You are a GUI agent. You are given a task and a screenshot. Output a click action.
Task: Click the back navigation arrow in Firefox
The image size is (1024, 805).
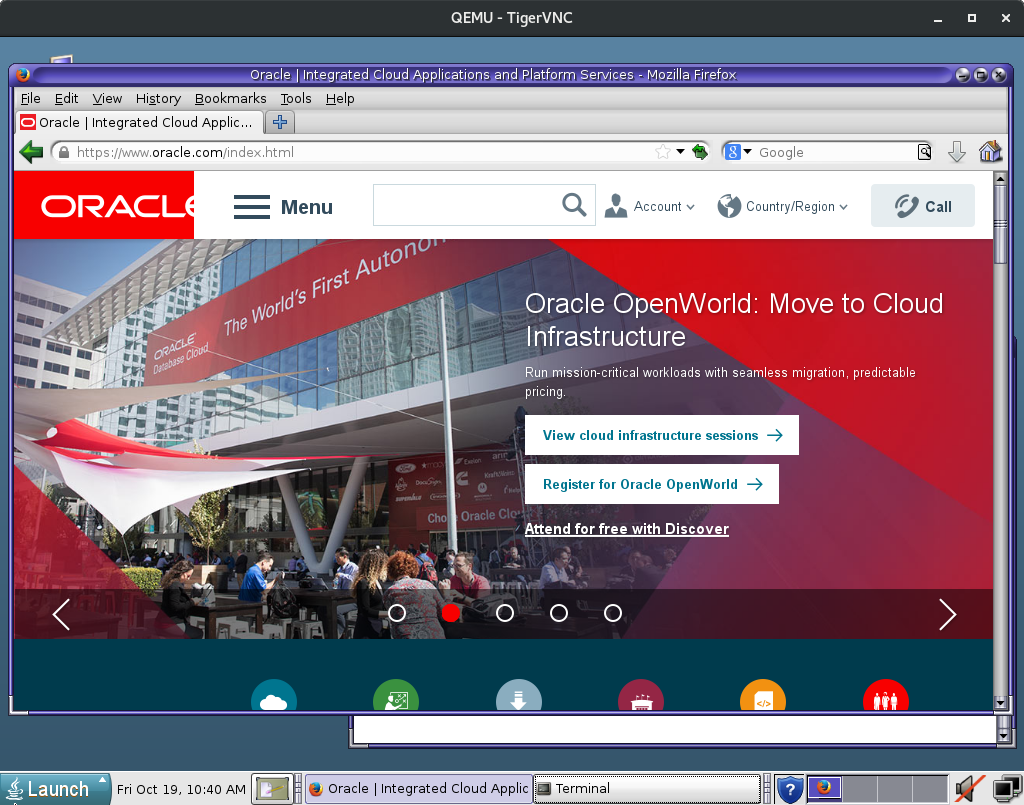[x=31, y=151]
